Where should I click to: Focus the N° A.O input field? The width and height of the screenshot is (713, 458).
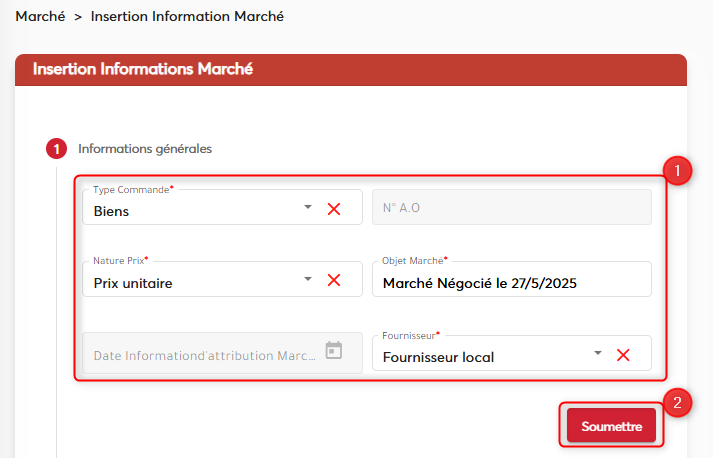pyautogui.click(x=511, y=208)
